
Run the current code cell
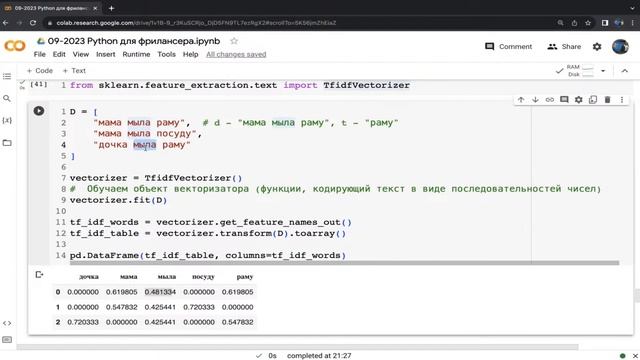point(39,111)
